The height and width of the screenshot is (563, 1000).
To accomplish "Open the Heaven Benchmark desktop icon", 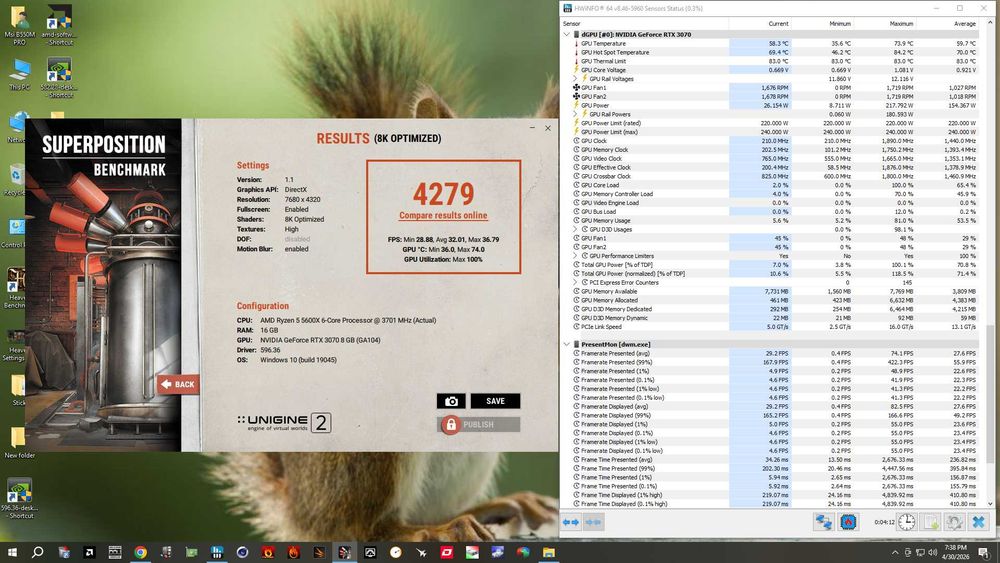I will [15, 288].
